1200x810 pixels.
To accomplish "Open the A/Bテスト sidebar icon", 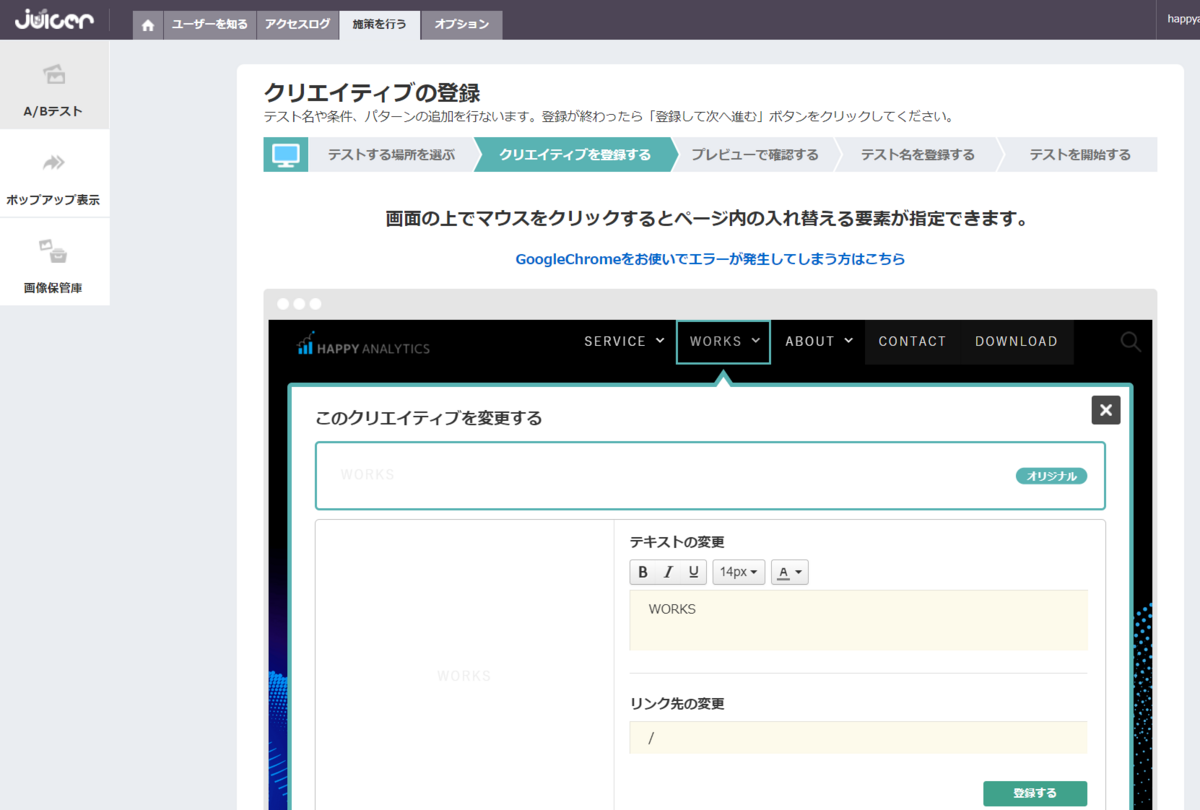I will coord(54,75).
